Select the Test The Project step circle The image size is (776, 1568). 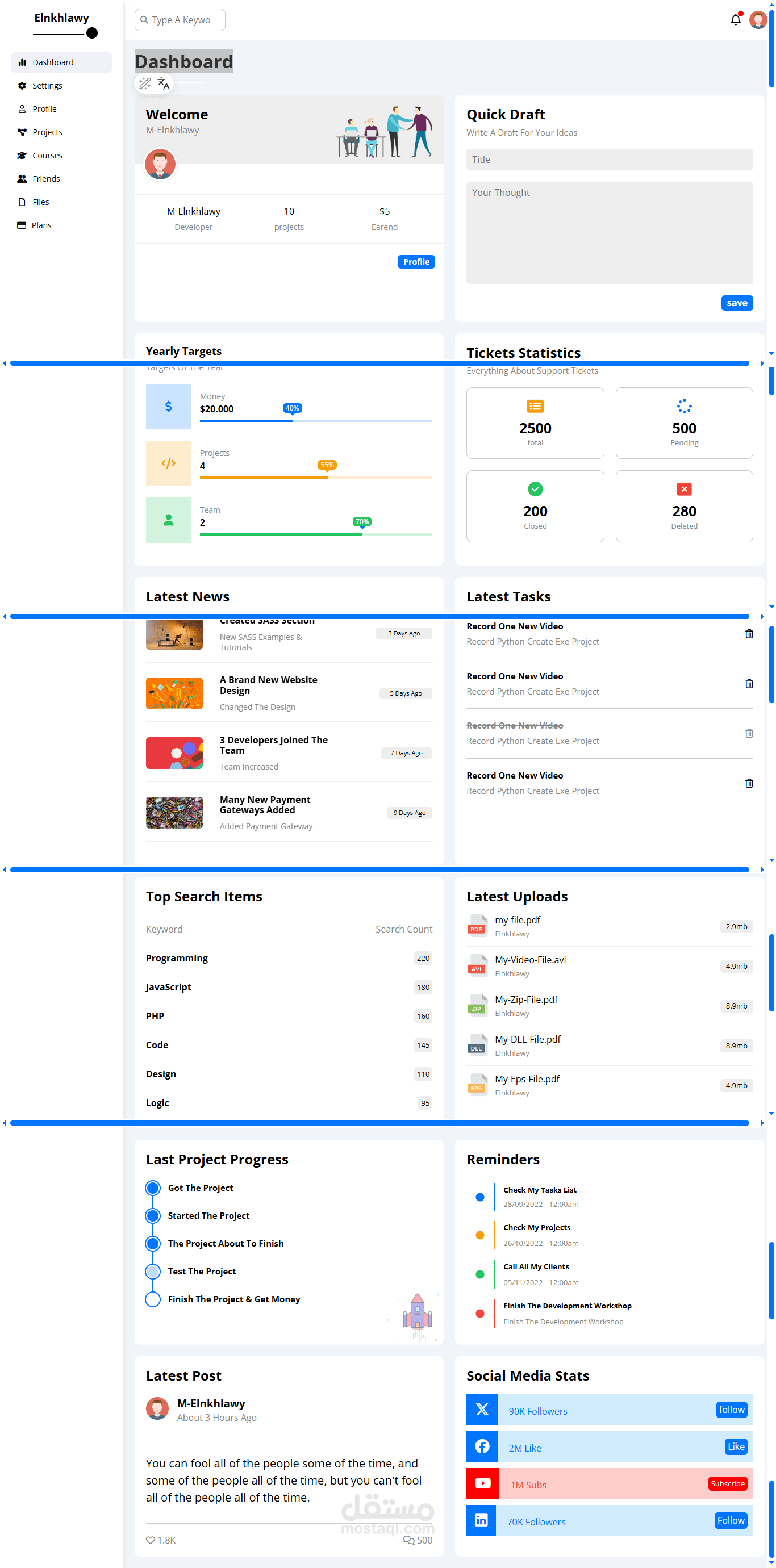click(x=153, y=1271)
